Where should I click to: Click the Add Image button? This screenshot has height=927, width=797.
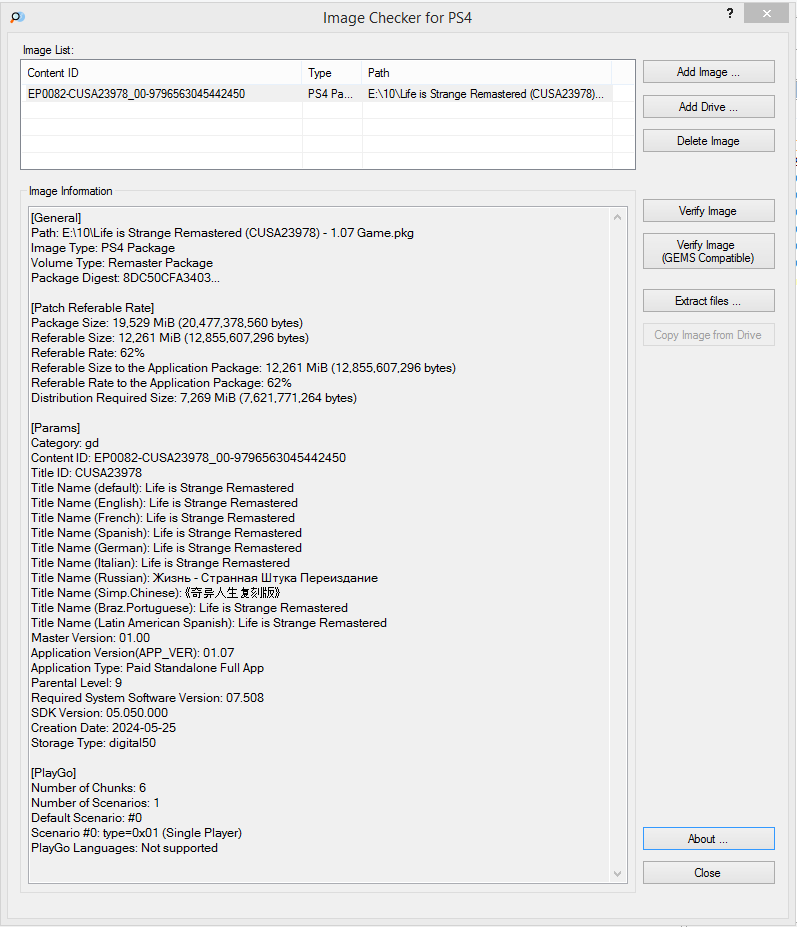point(708,72)
